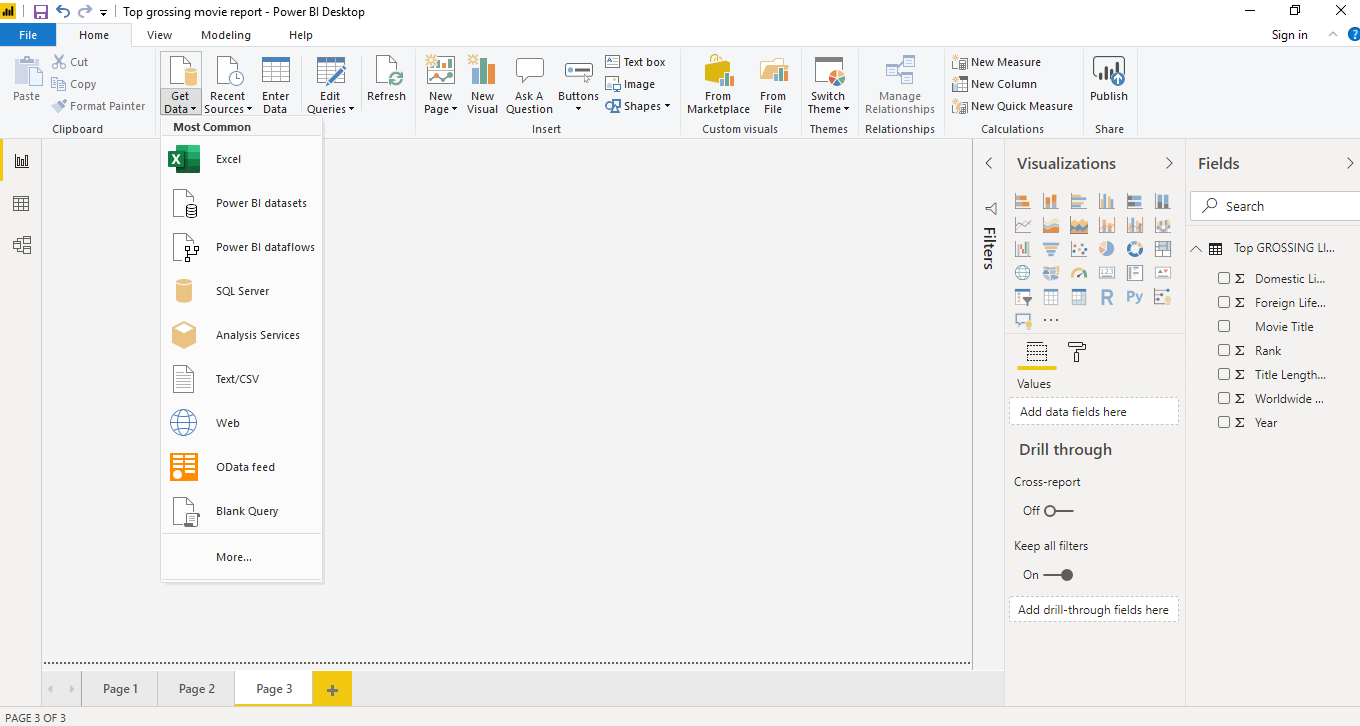Check the Foreign Life... field checkbox
1360x726 pixels.
(1224, 302)
